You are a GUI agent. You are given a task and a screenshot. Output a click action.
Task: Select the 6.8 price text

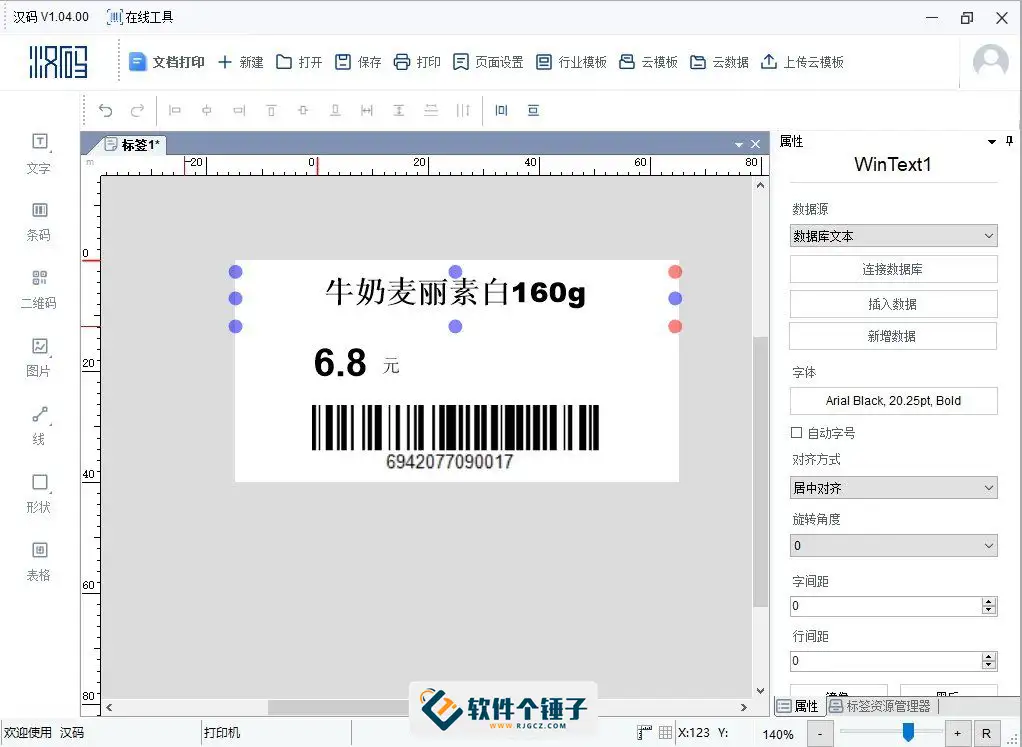click(340, 363)
